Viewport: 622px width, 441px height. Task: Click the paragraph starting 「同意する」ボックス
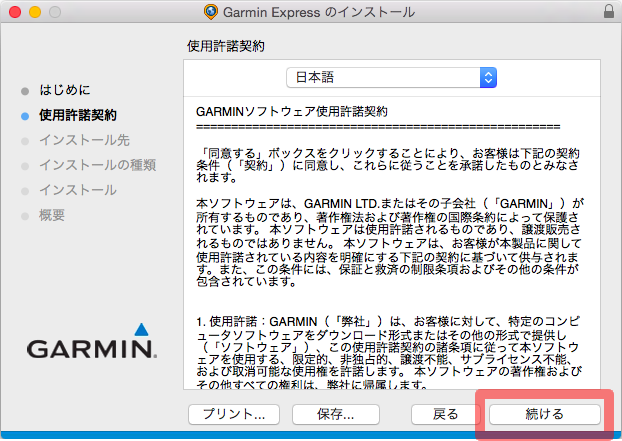click(388, 165)
